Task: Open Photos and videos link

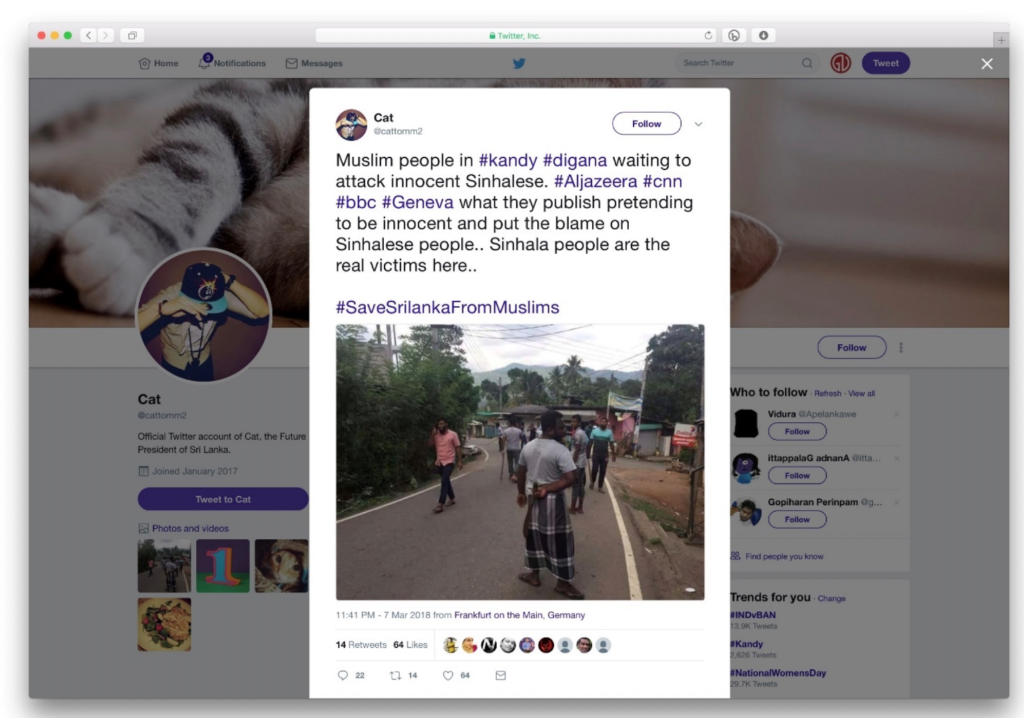Action: coord(190,528)
